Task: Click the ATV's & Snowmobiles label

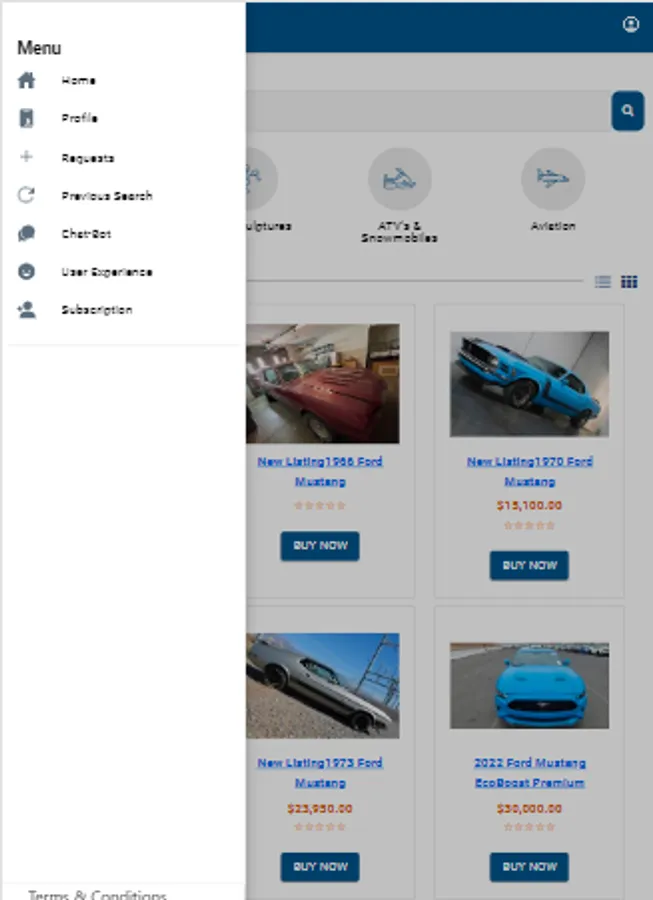Action: (400, 232)
